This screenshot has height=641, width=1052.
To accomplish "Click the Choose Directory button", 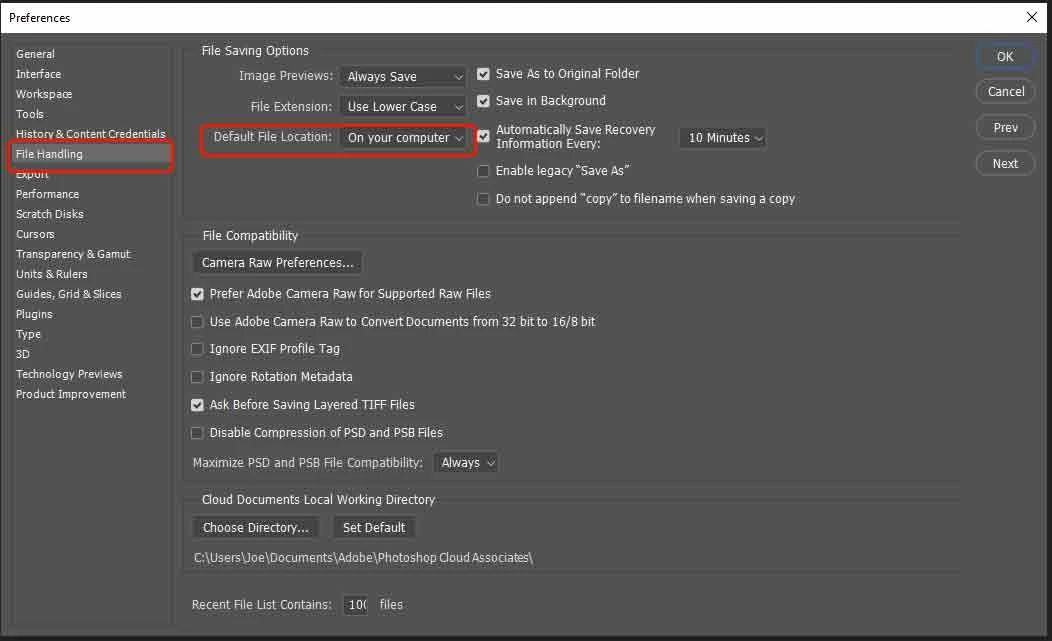I will click(256, 528).
